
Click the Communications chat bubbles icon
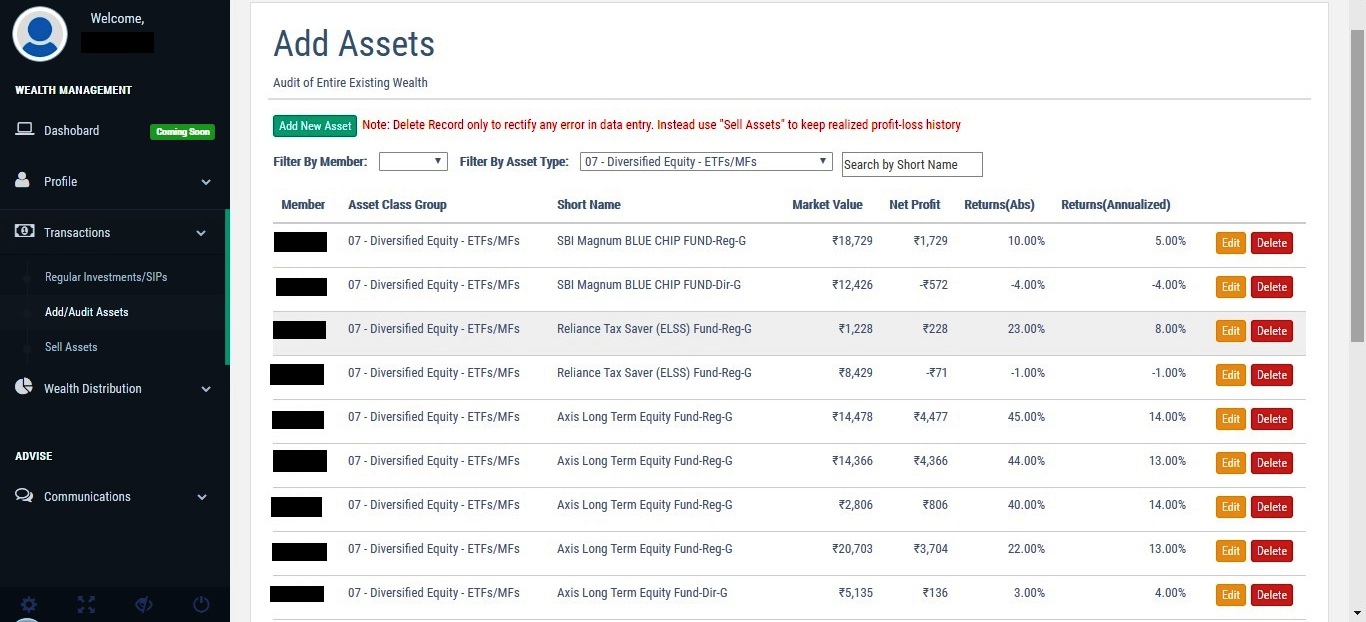[x=24, y=496]
